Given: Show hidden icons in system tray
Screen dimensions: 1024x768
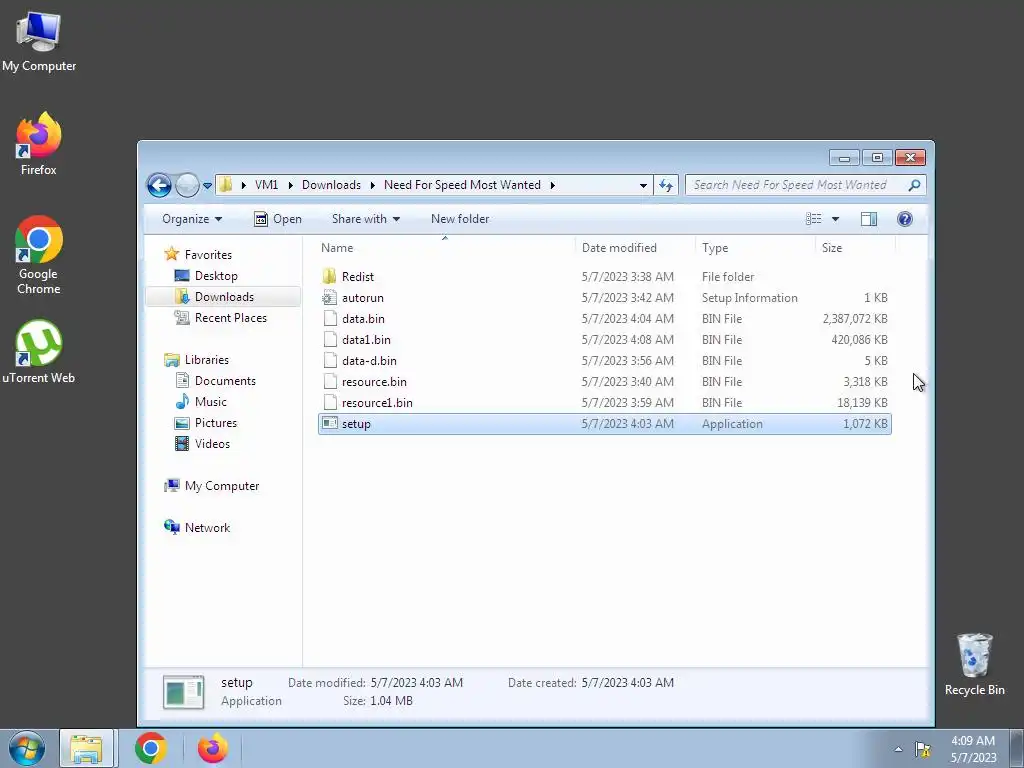Looking at the screenshot, I should [899, 749].
